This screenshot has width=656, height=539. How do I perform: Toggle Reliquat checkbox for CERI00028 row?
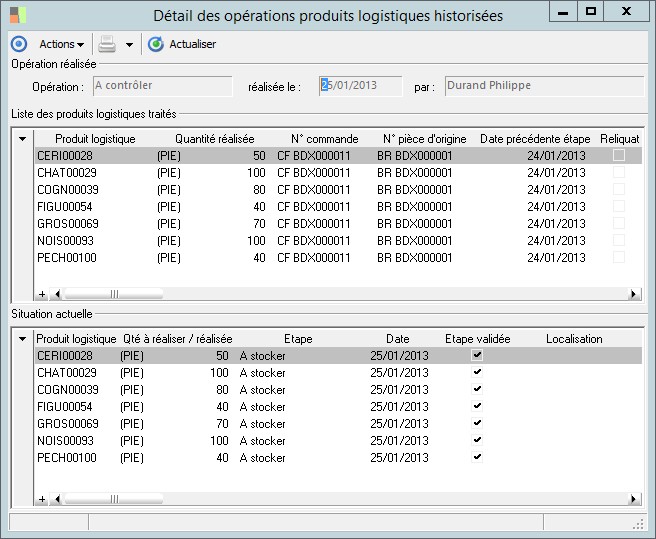pyautogui.click(x=619, y=155)
